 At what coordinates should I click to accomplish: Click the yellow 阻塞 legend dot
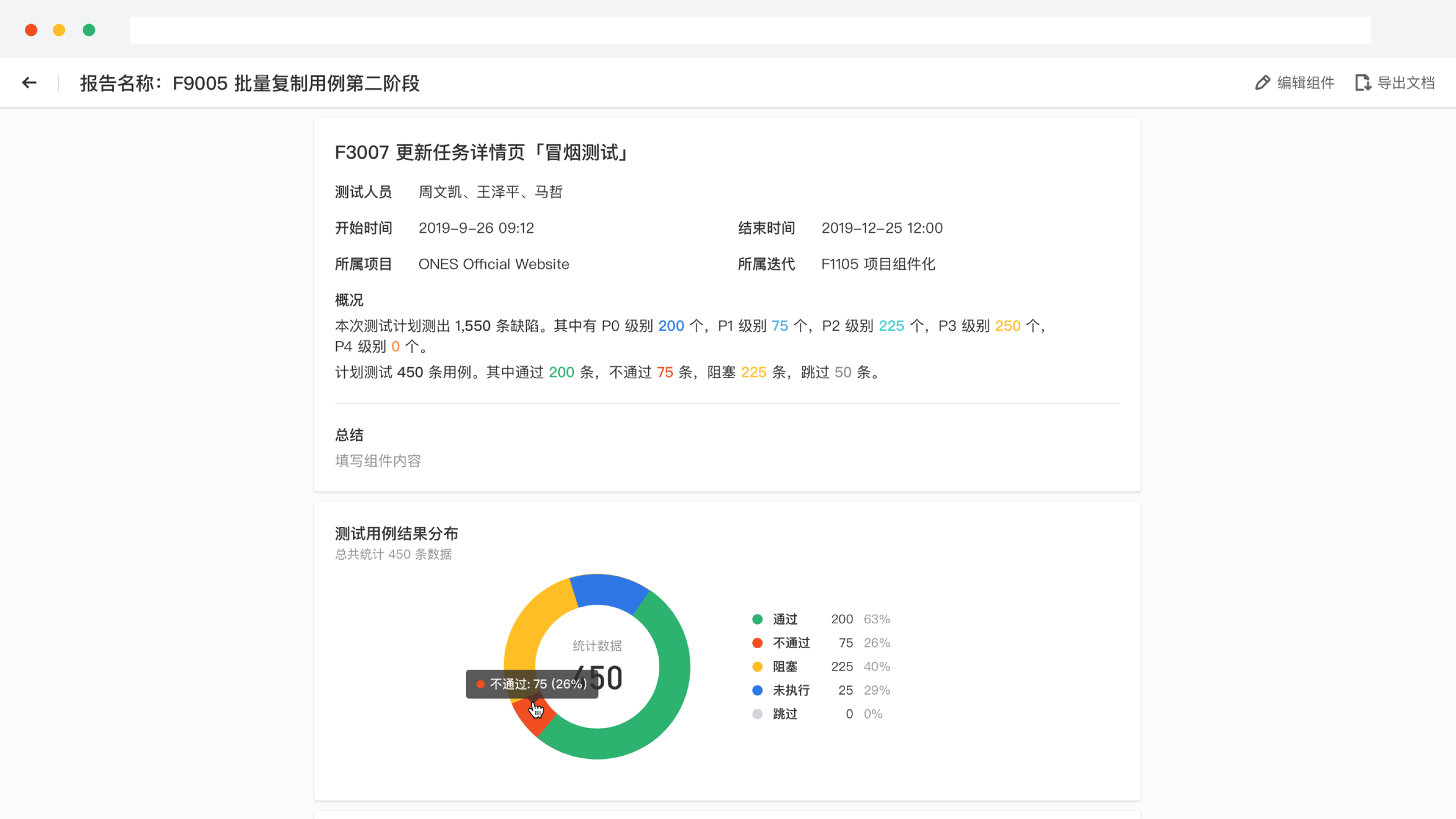click(757, 667)
